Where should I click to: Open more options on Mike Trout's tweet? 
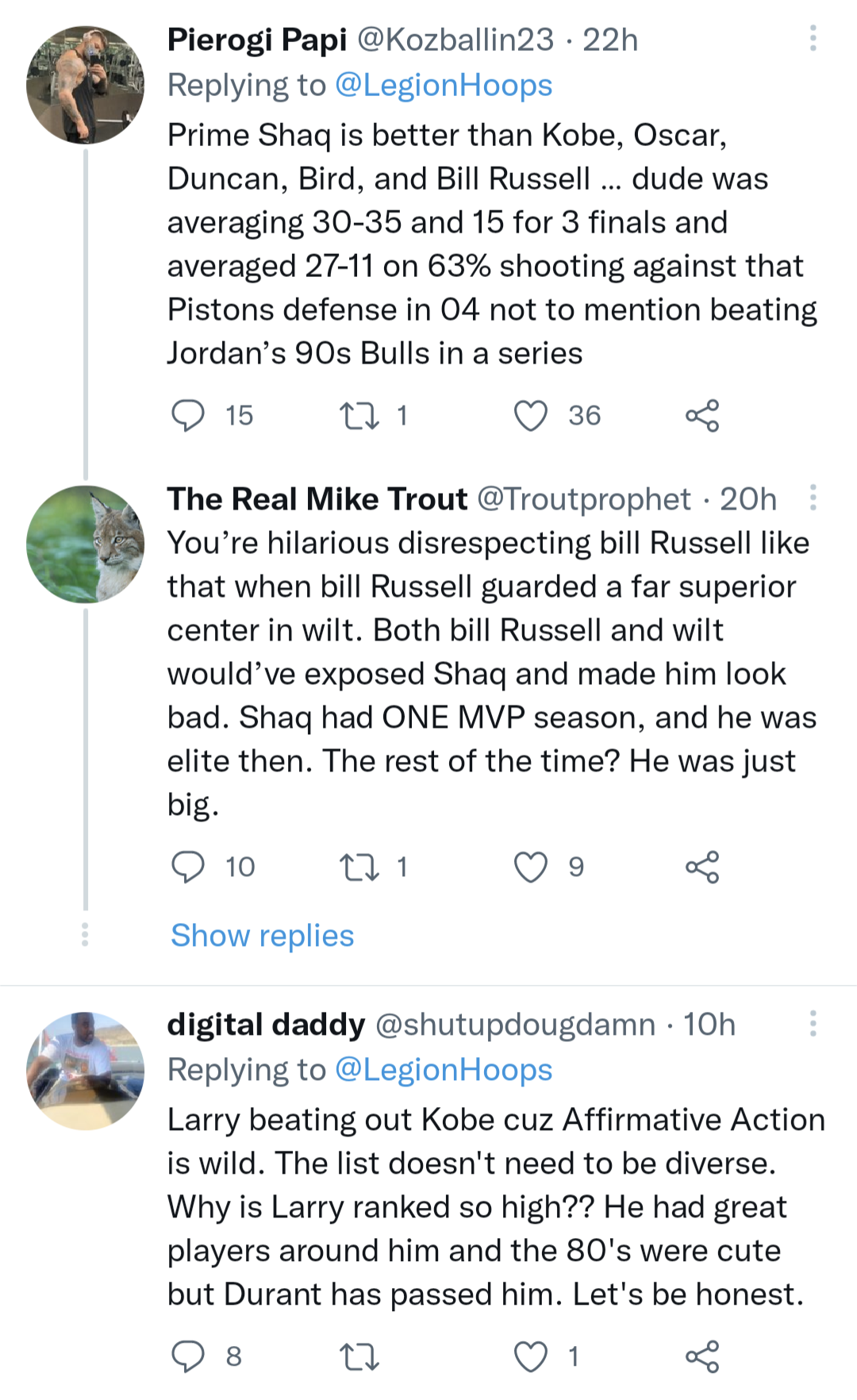tap(813, 498)
